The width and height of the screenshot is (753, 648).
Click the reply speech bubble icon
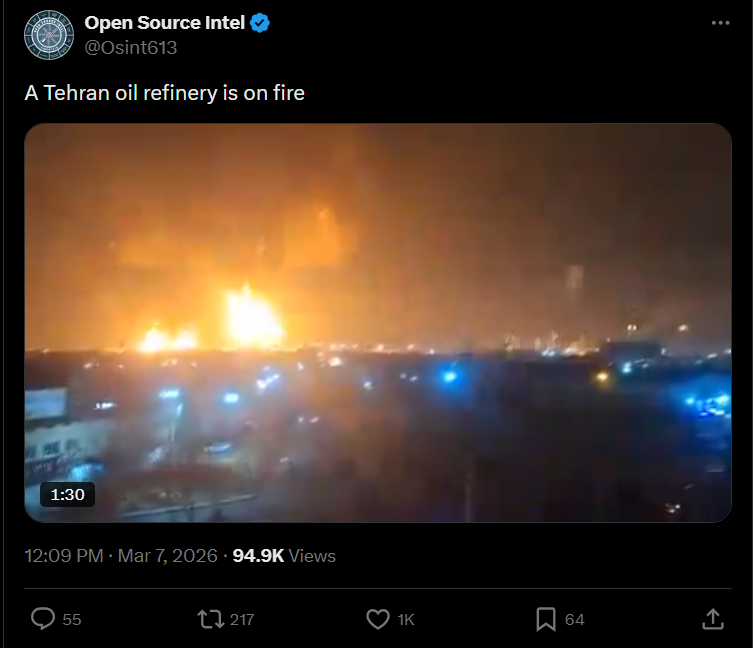[x=43, y=619]
